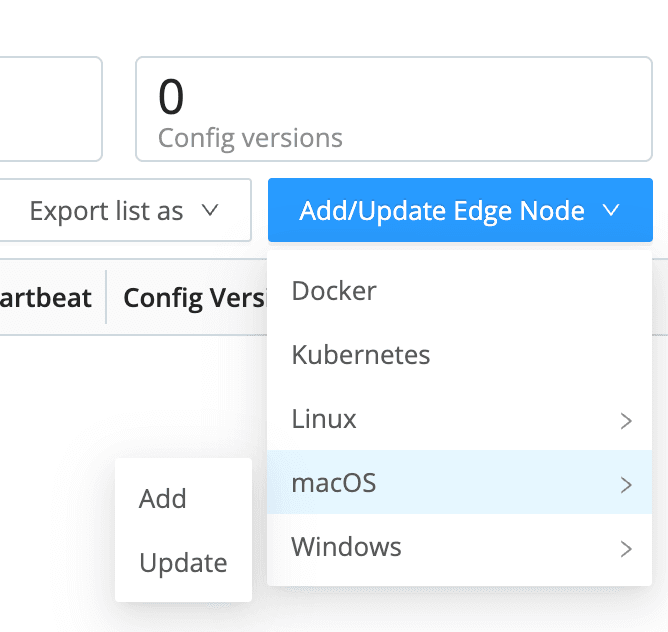Choose Kubernetes in the dropdown list
Image resolution: width=668 pixels, height=632 pixels.
pyautogui.click(x=360, y=355)
